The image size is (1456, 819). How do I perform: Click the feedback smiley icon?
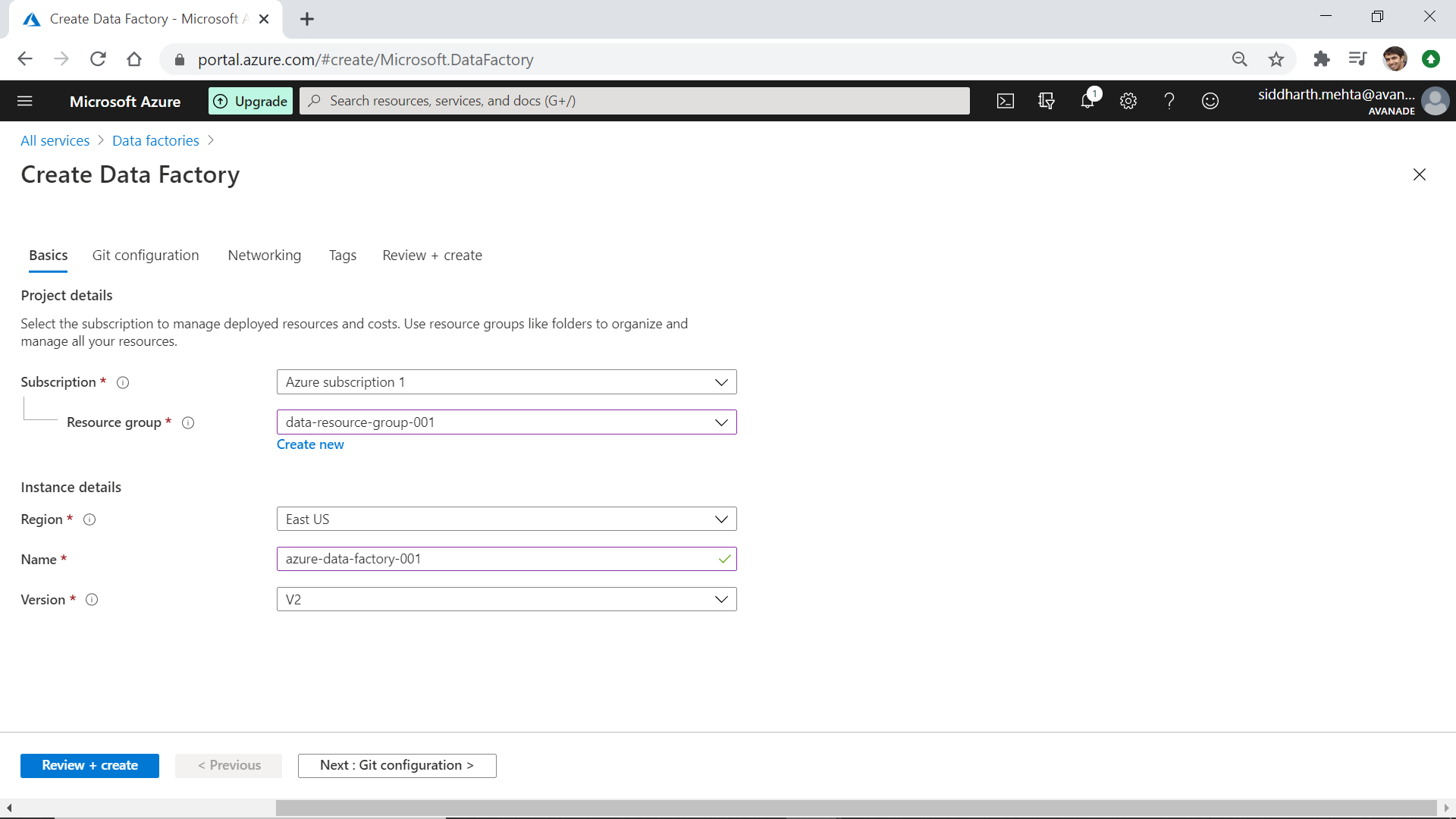click(1210, 101)
